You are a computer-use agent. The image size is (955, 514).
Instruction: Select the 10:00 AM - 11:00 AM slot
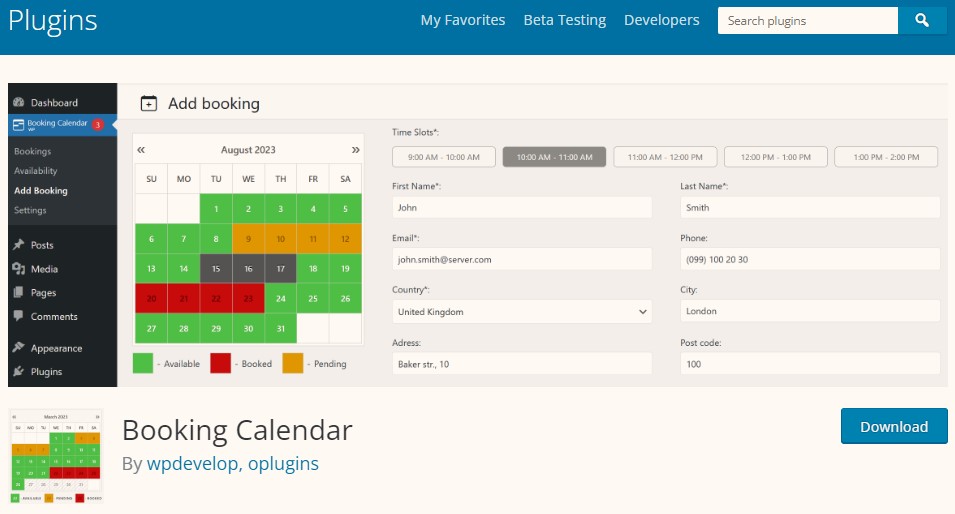click(554, 157)
